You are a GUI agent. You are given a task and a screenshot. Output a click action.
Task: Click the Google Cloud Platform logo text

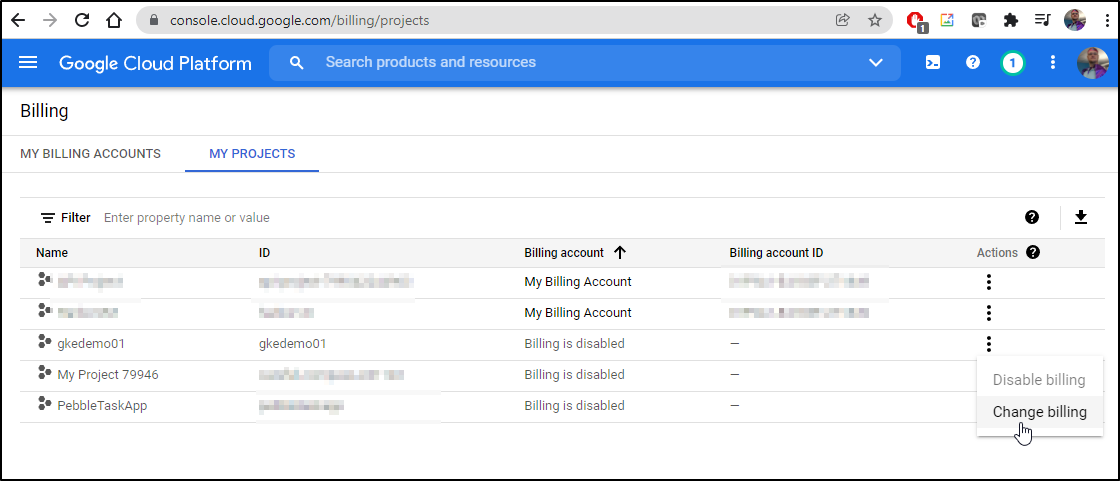pos(155,63)
